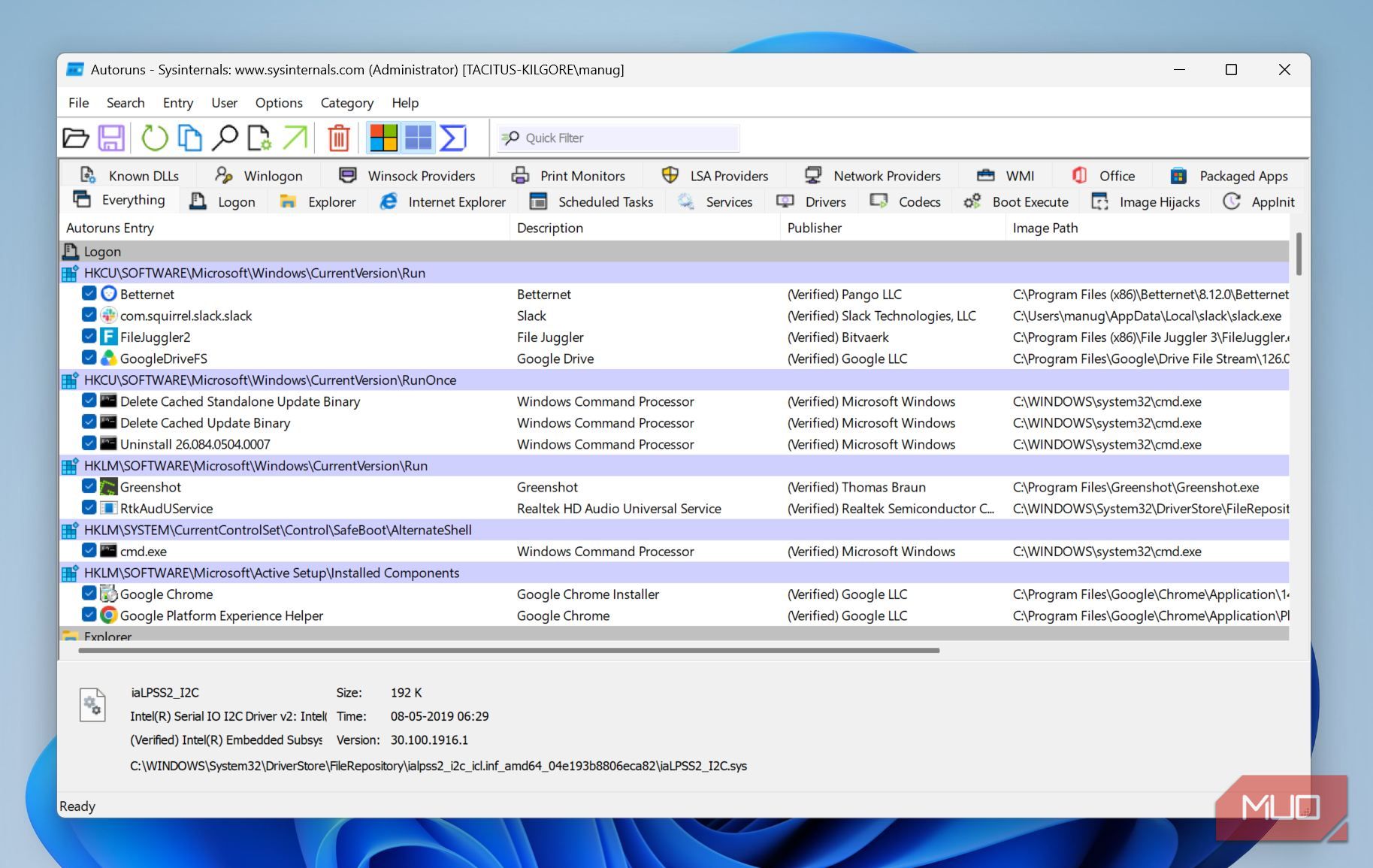
Task: Select the Delete Cached Update Binary entry
Action: (x=204, y=422)
